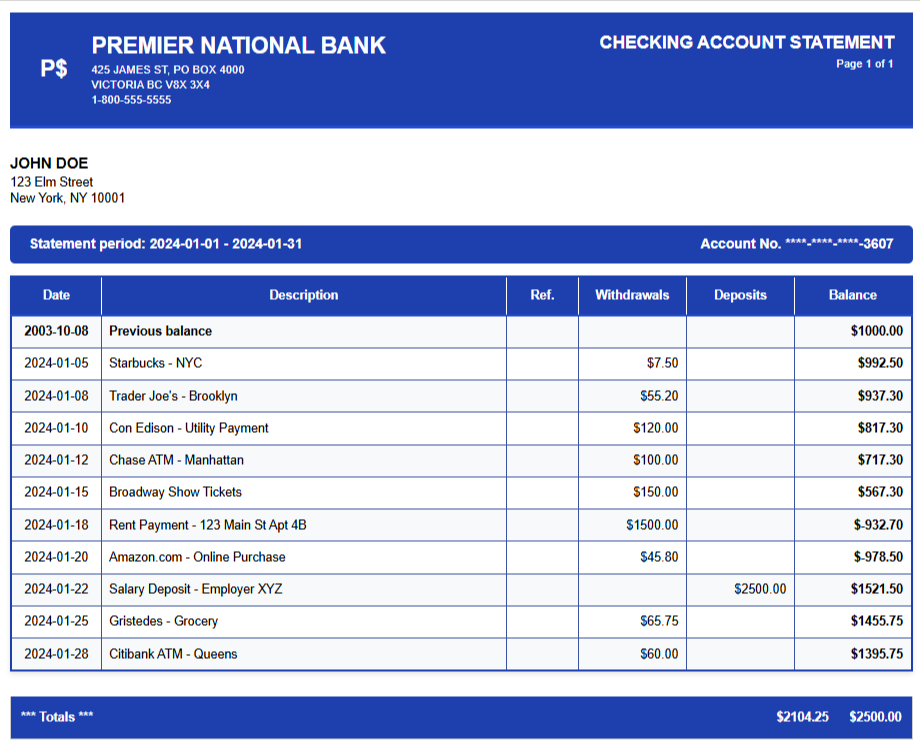Screen dimensions: 920x748
Task: Select the Amazon.com - Online Purchase row
Action: (x=197, y=557)
